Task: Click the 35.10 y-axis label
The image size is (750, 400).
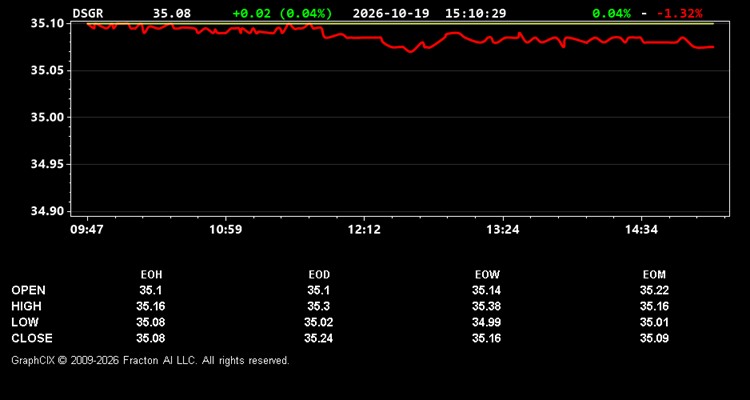Action: coord(48,23)
